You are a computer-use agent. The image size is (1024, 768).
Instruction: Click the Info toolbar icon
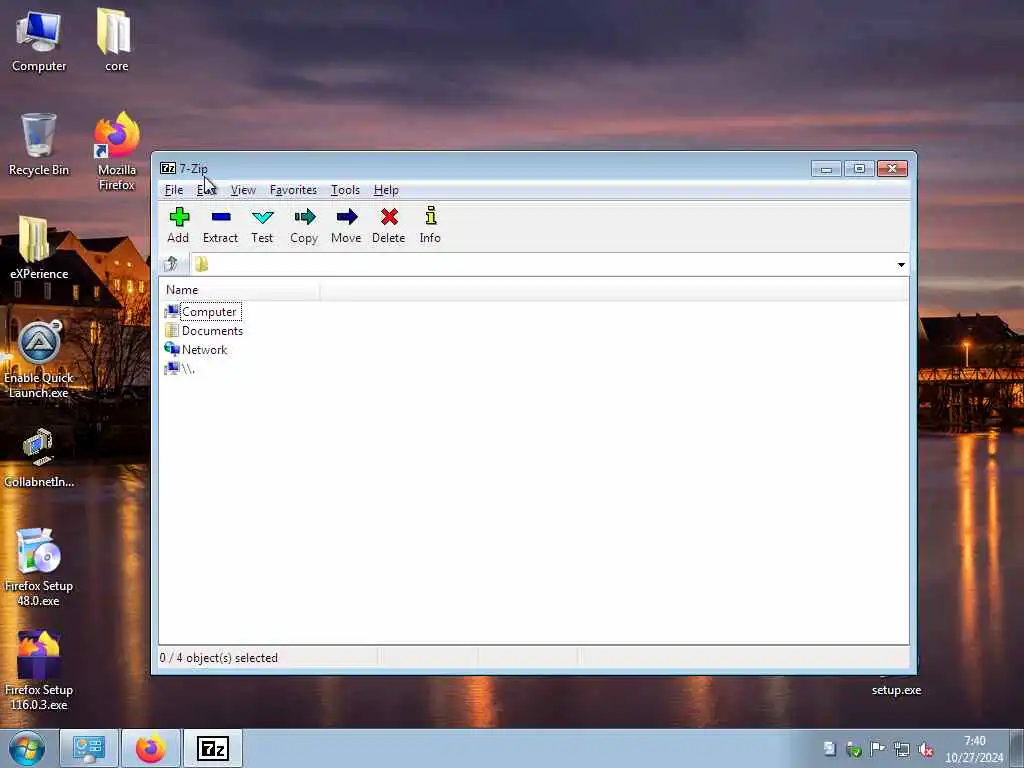(430, 226)
